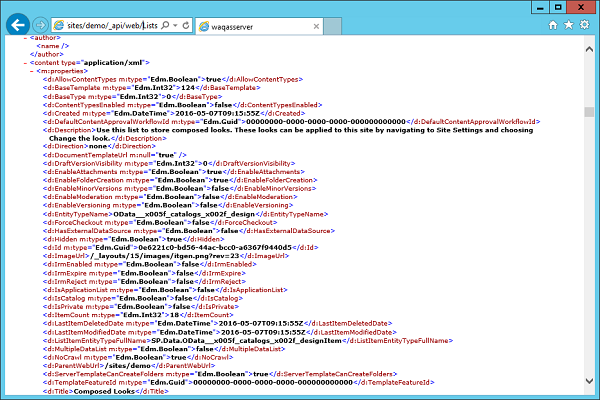Click the d:ServerTemplateCanCreateFolders opening tag
This screenshot has width=600, height=400.
pos(148,374)
